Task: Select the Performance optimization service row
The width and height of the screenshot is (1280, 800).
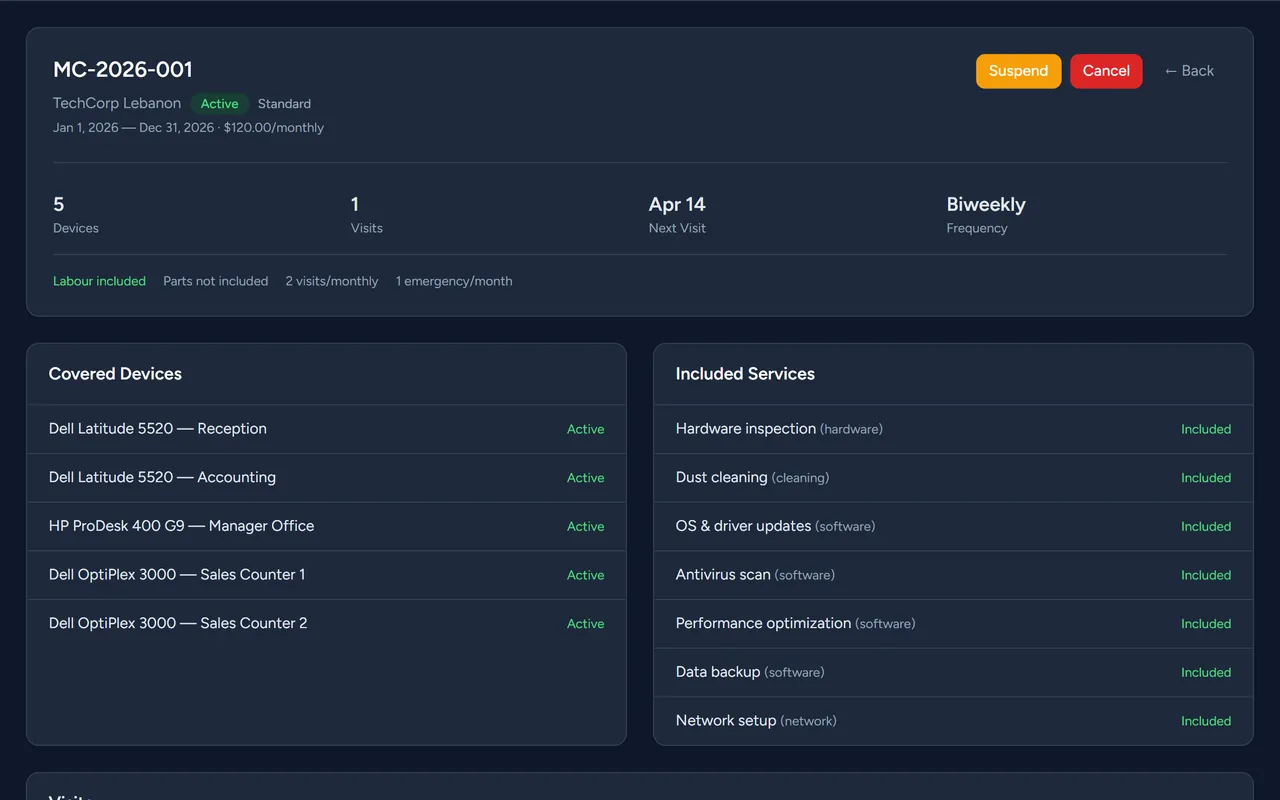Action: 953,623
